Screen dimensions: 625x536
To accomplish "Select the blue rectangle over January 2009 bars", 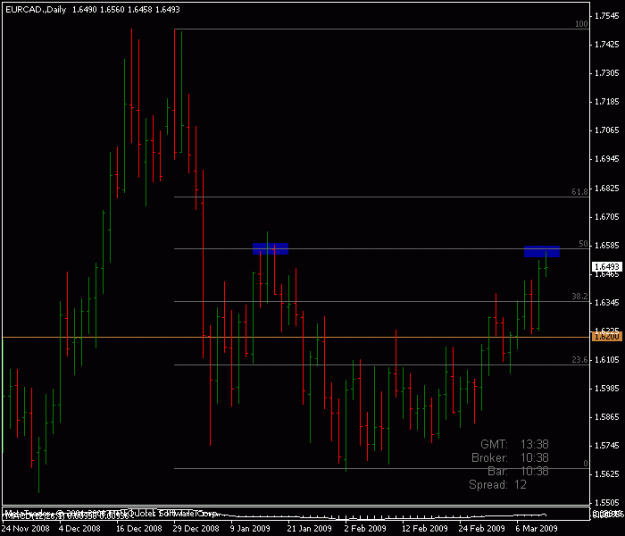I will click(x=270, y=249).
